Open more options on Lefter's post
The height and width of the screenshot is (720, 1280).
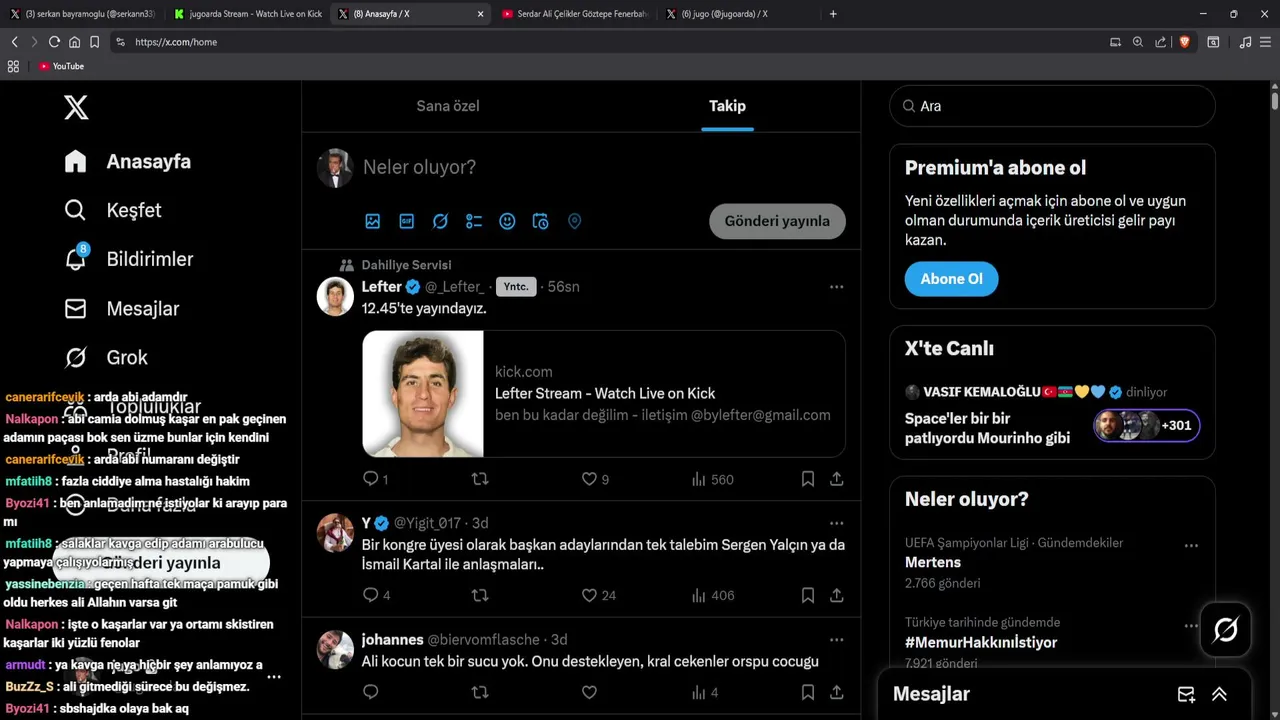click(836, 287)
